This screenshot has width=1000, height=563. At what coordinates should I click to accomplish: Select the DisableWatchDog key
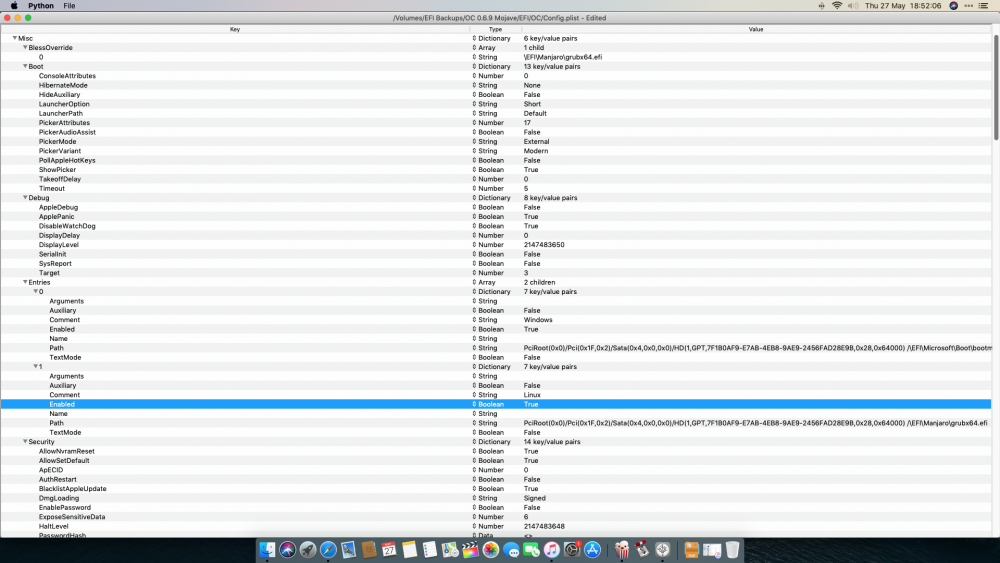tap(67, 226)
